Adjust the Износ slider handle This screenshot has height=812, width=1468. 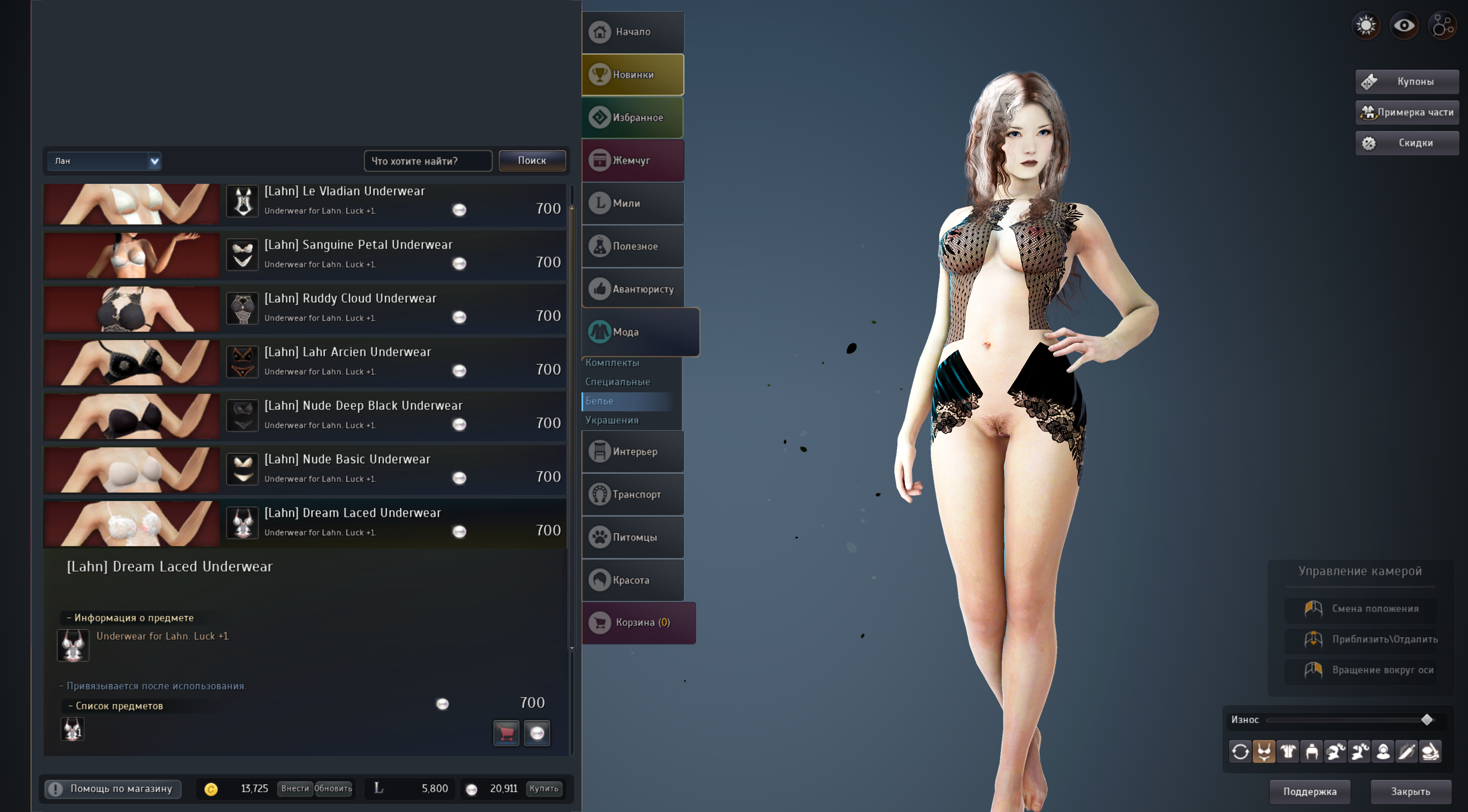(x=1426, y=720)
